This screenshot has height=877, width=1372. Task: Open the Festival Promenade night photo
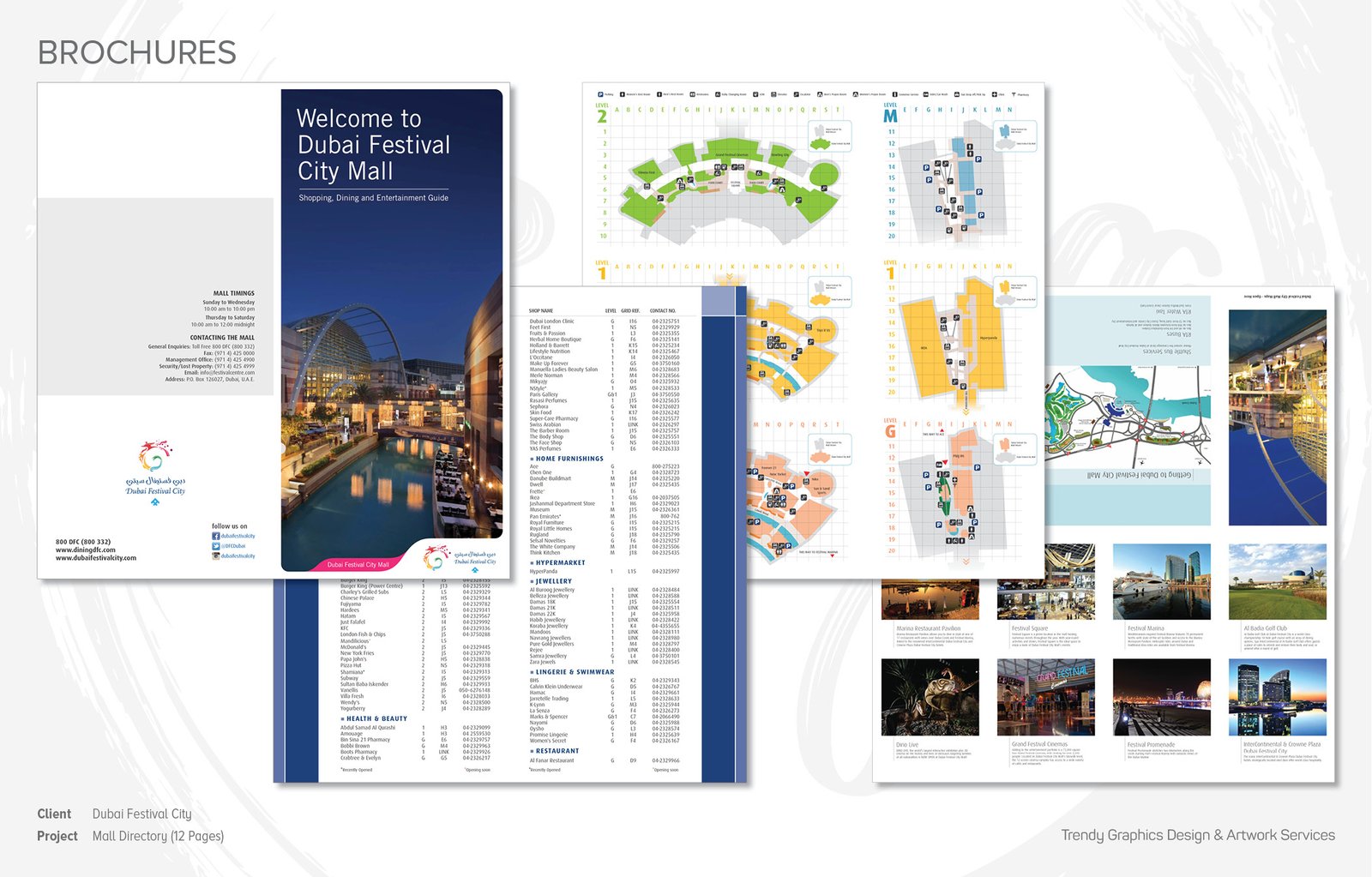click(x=1162, y=697)
